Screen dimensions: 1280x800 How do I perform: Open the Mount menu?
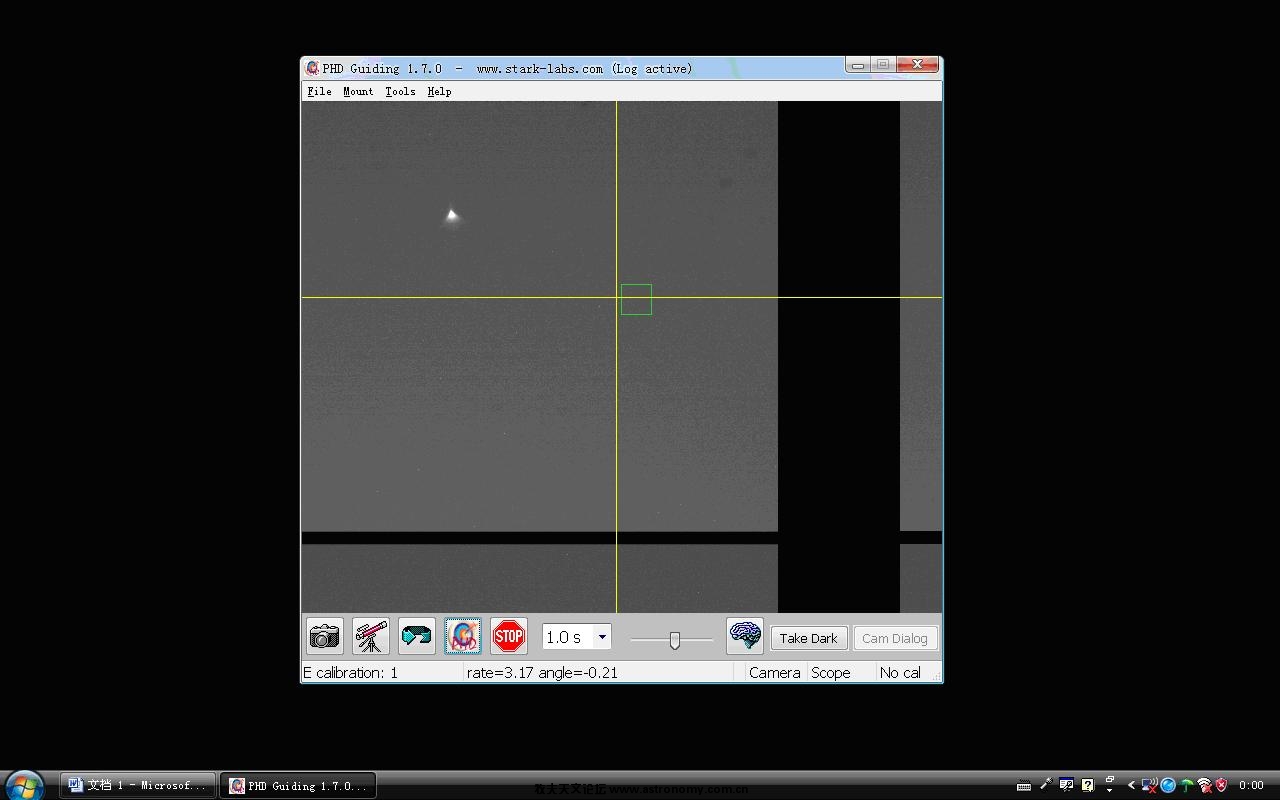click(358, 91)
